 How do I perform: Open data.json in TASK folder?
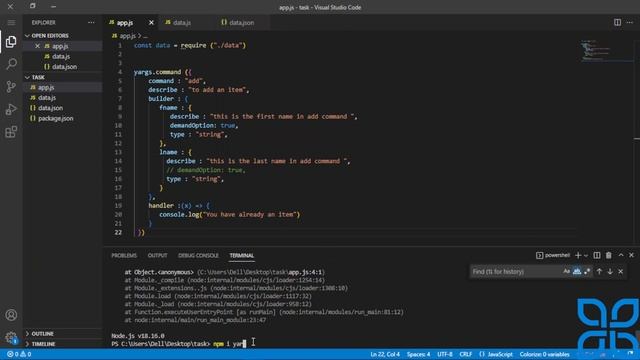(63, 108)
